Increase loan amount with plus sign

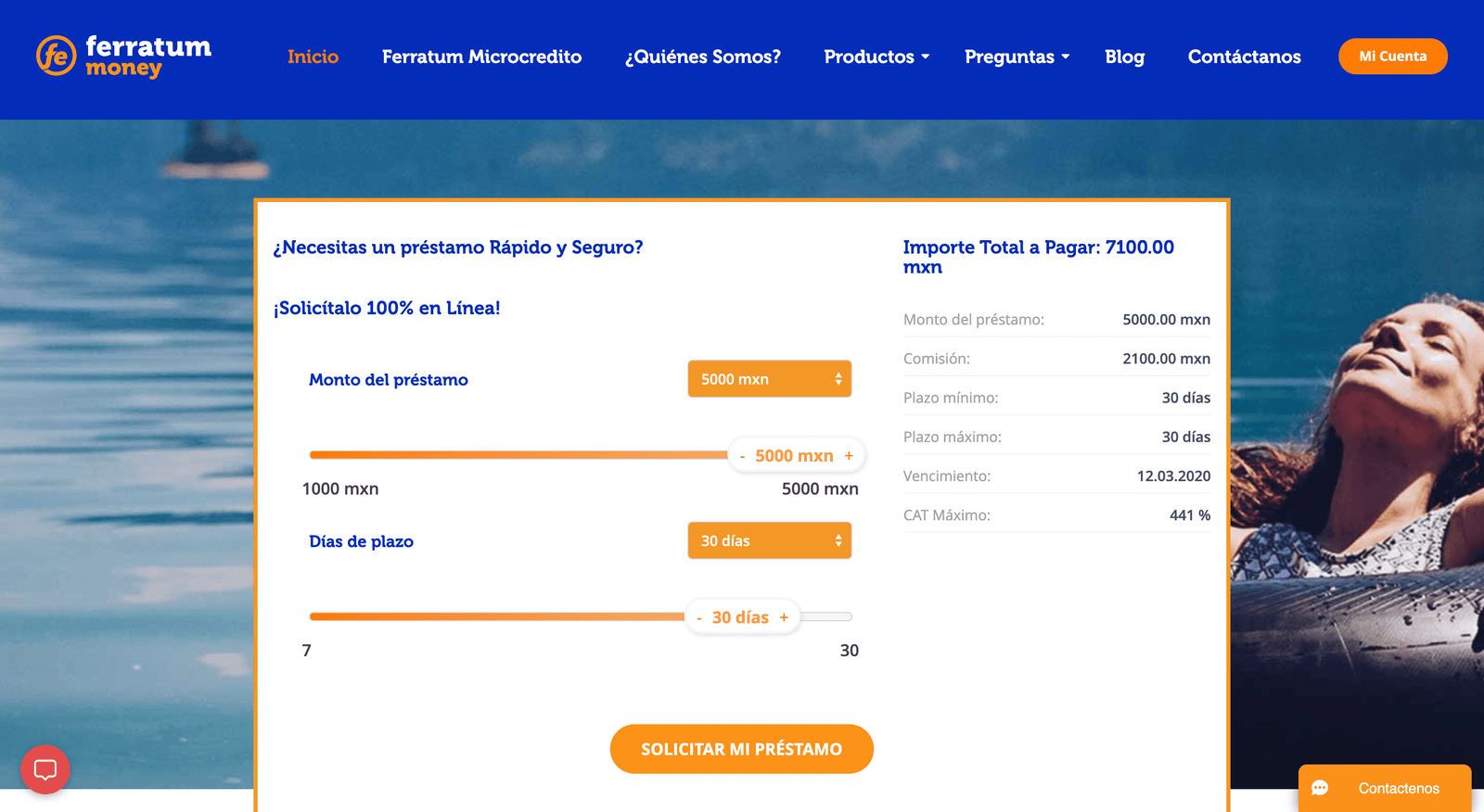[x=849, y=456]
